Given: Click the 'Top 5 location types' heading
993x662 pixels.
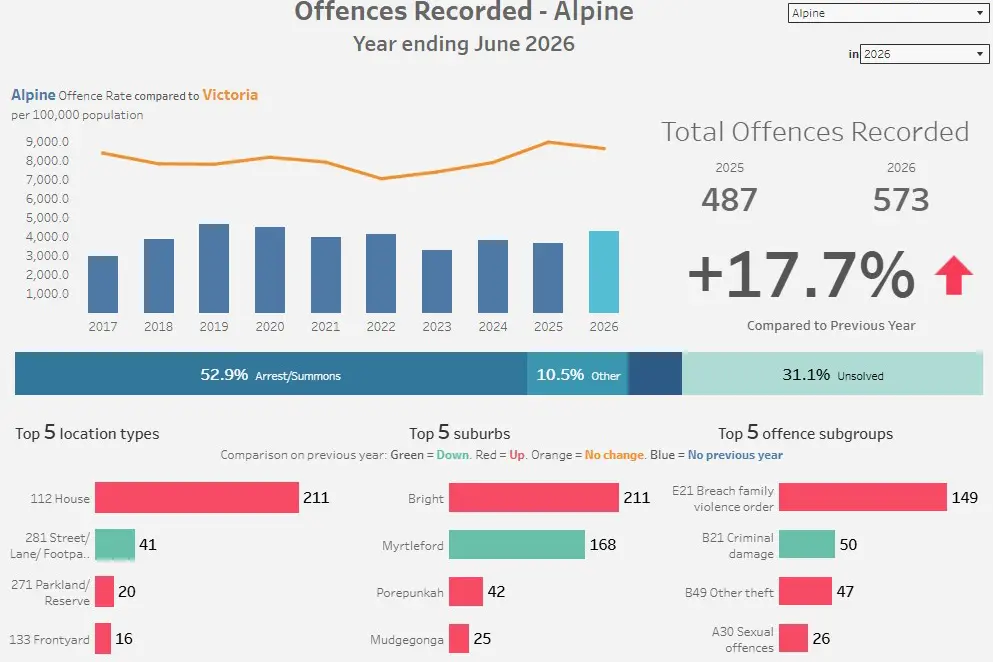Looking at the screenshot, I should [87, 433].
